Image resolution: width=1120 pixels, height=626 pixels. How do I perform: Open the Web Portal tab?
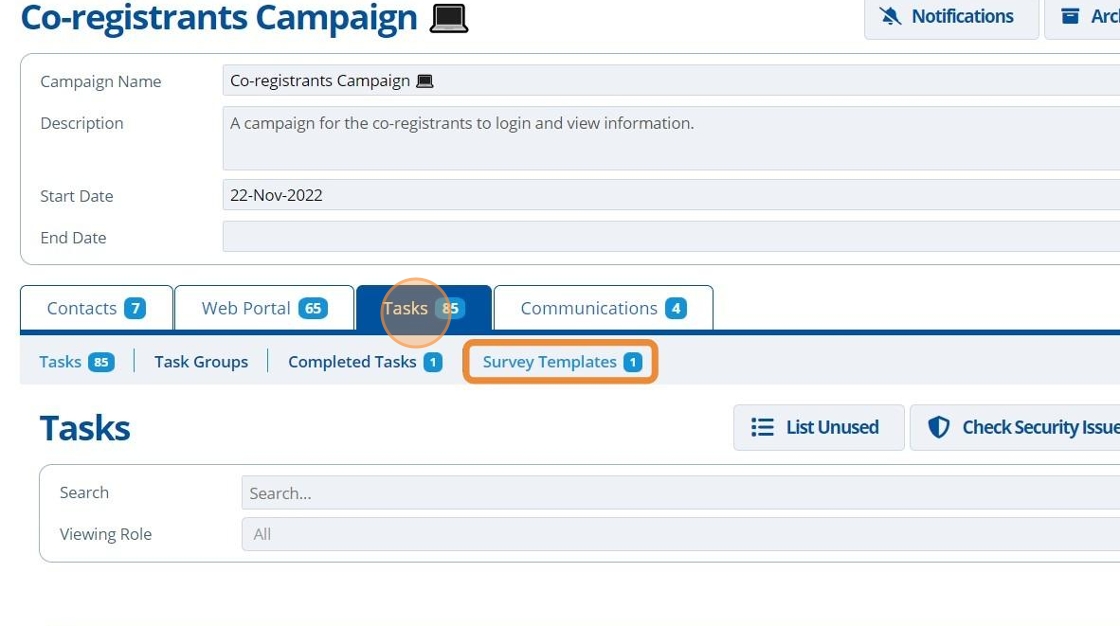tap(264, 308)
